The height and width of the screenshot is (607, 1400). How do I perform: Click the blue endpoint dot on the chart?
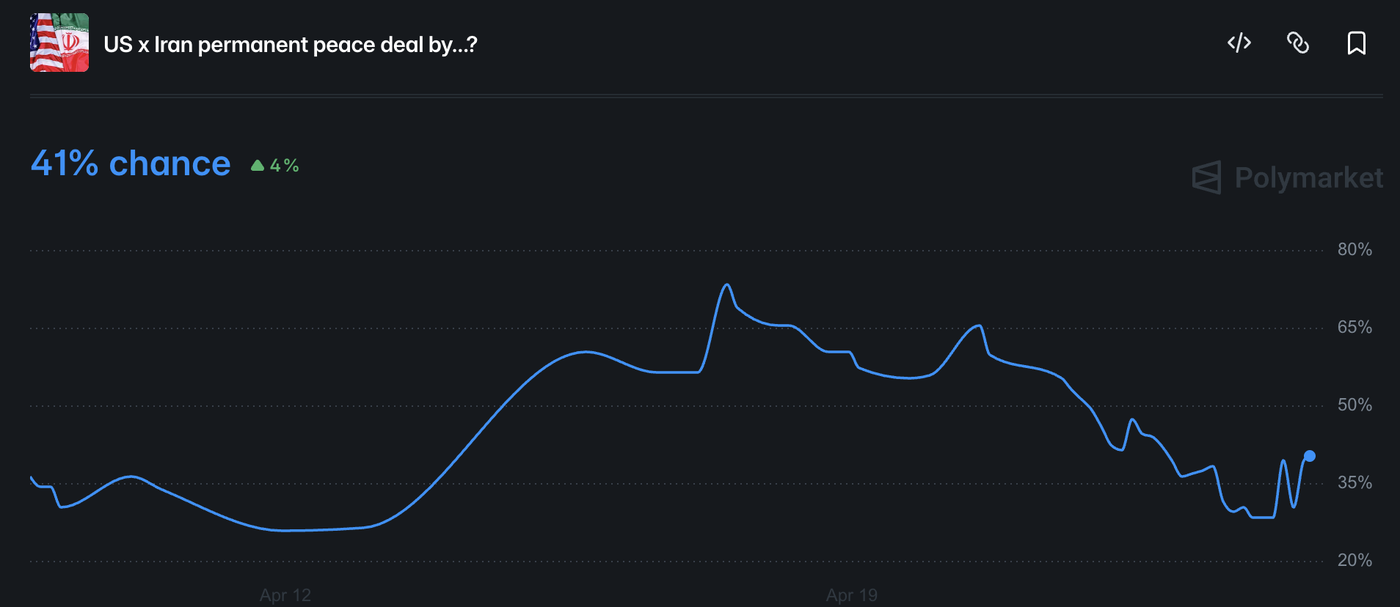(1310, 456)
